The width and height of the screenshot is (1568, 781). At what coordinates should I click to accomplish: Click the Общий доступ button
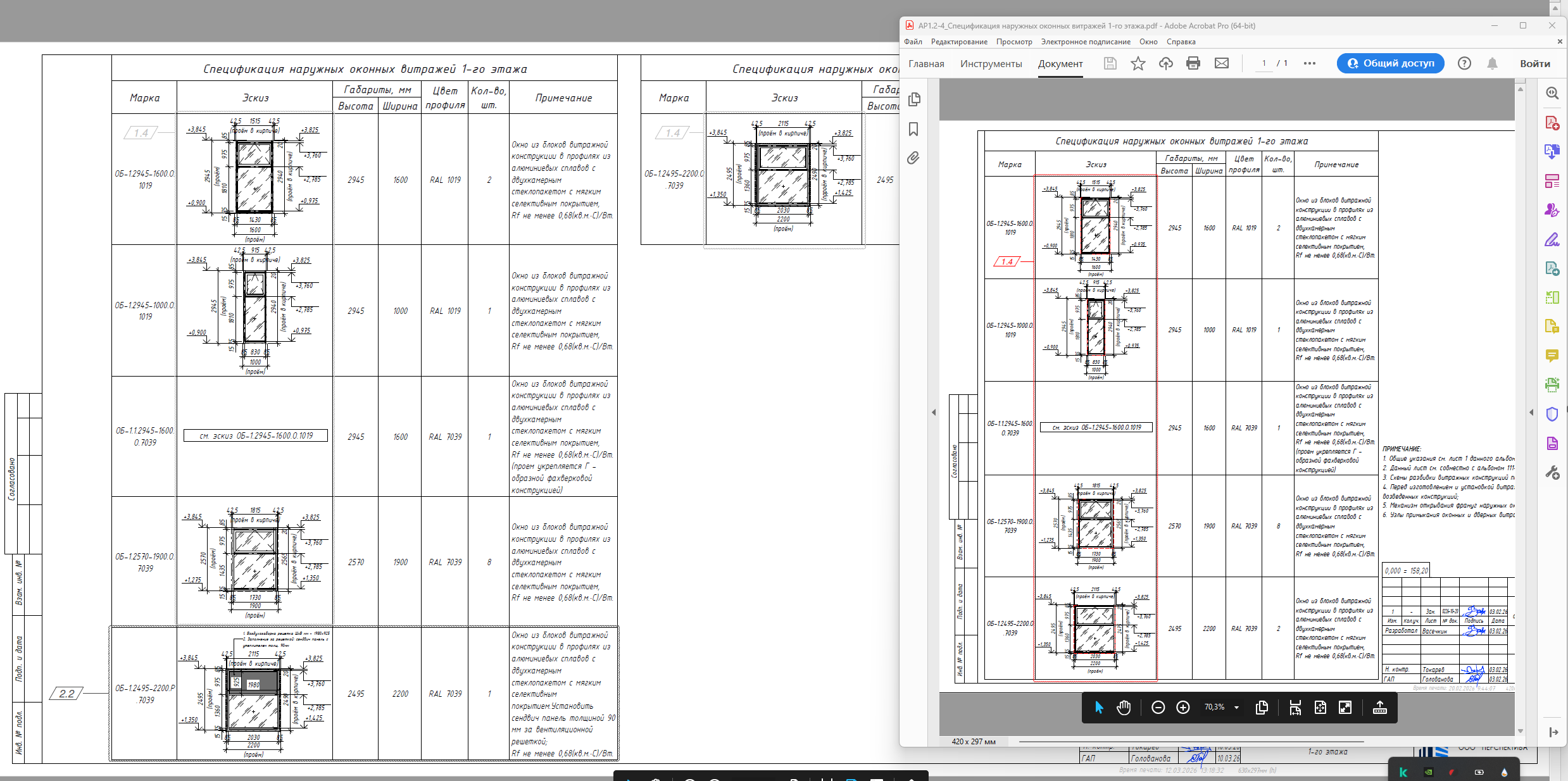[1390, 63]
